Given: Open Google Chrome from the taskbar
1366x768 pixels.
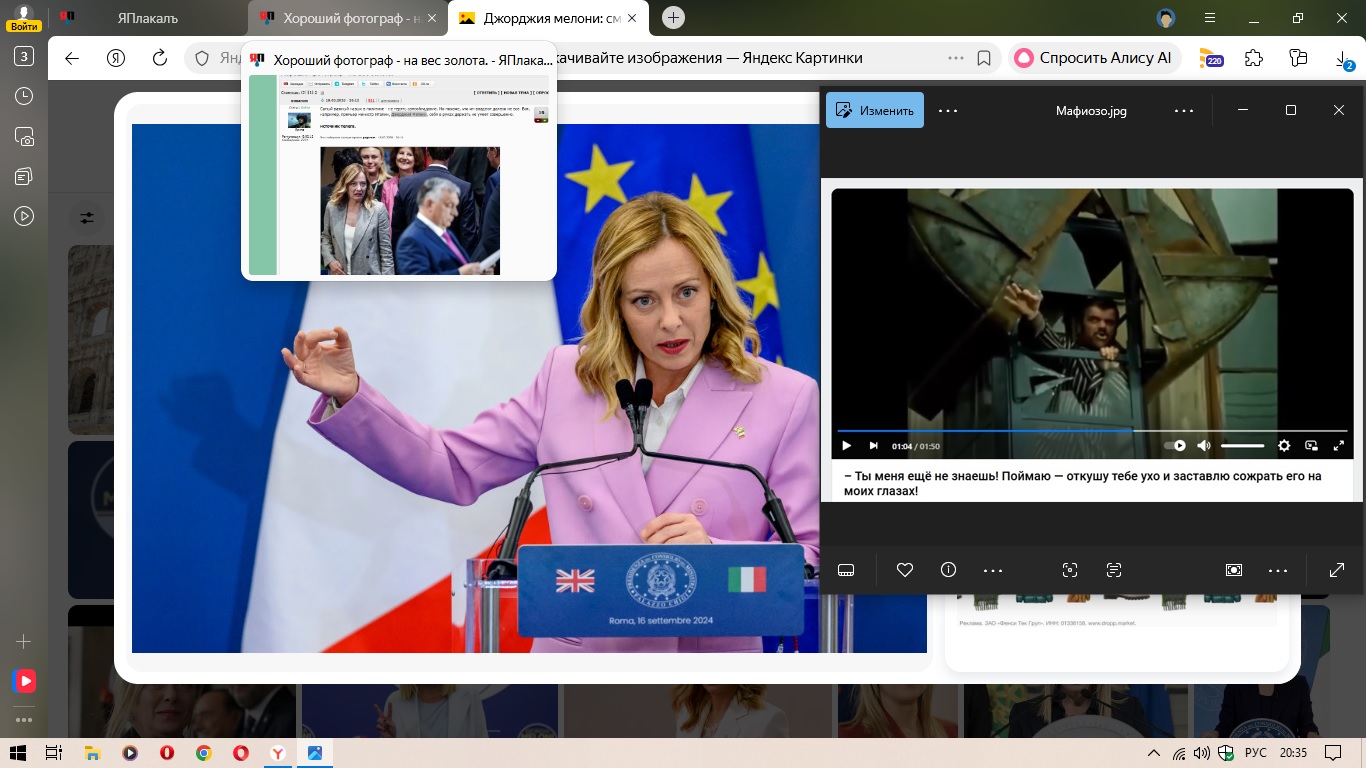Looking at the screenshot, I should coord(203,753).
